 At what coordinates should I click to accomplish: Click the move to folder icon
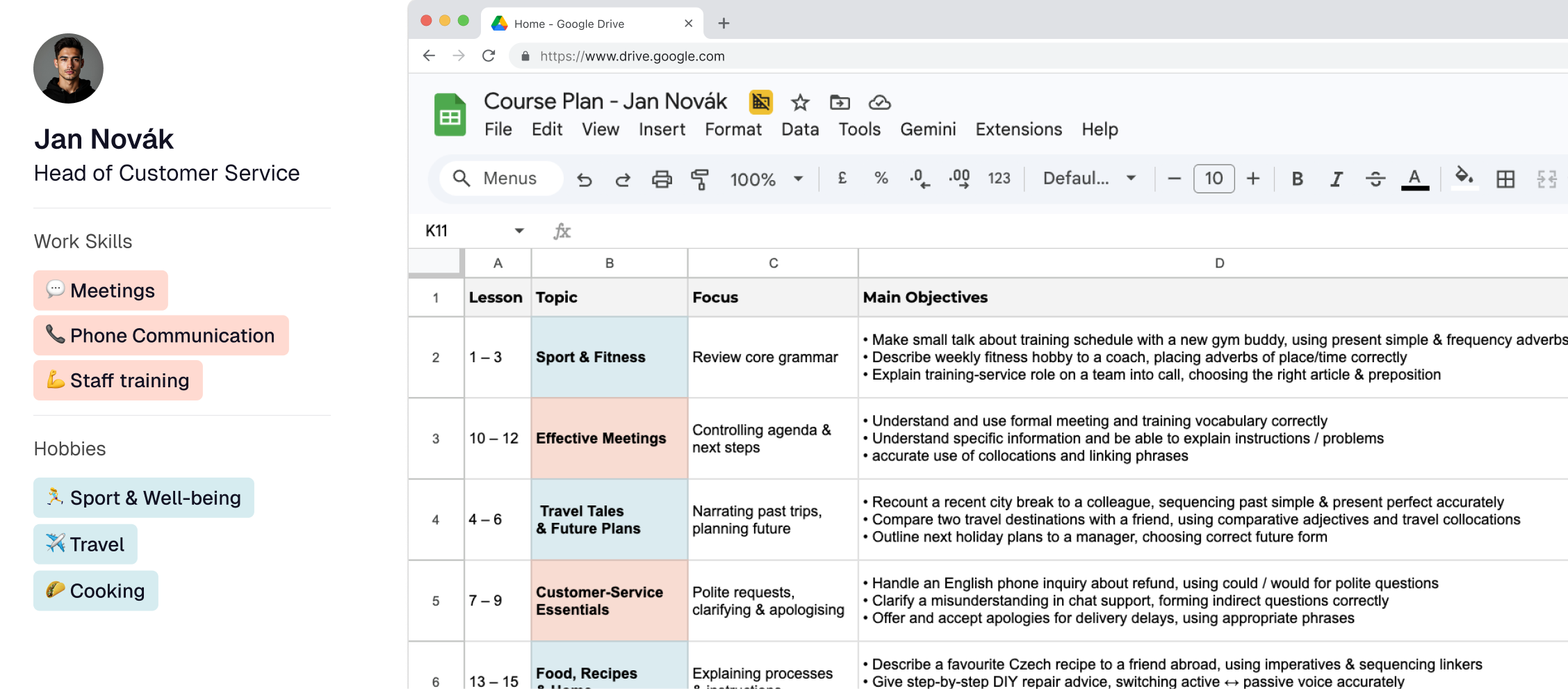(x=840, y=103)
